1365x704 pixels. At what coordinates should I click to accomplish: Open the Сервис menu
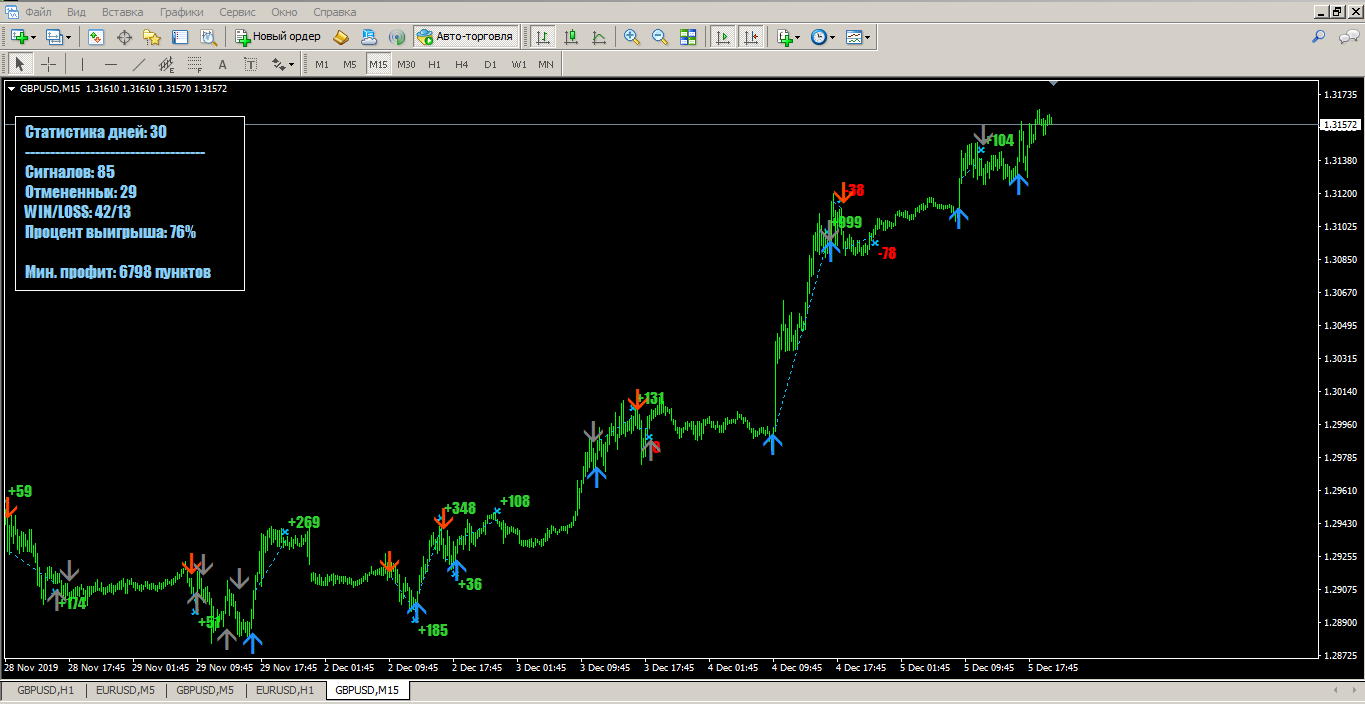click(237, 12)
